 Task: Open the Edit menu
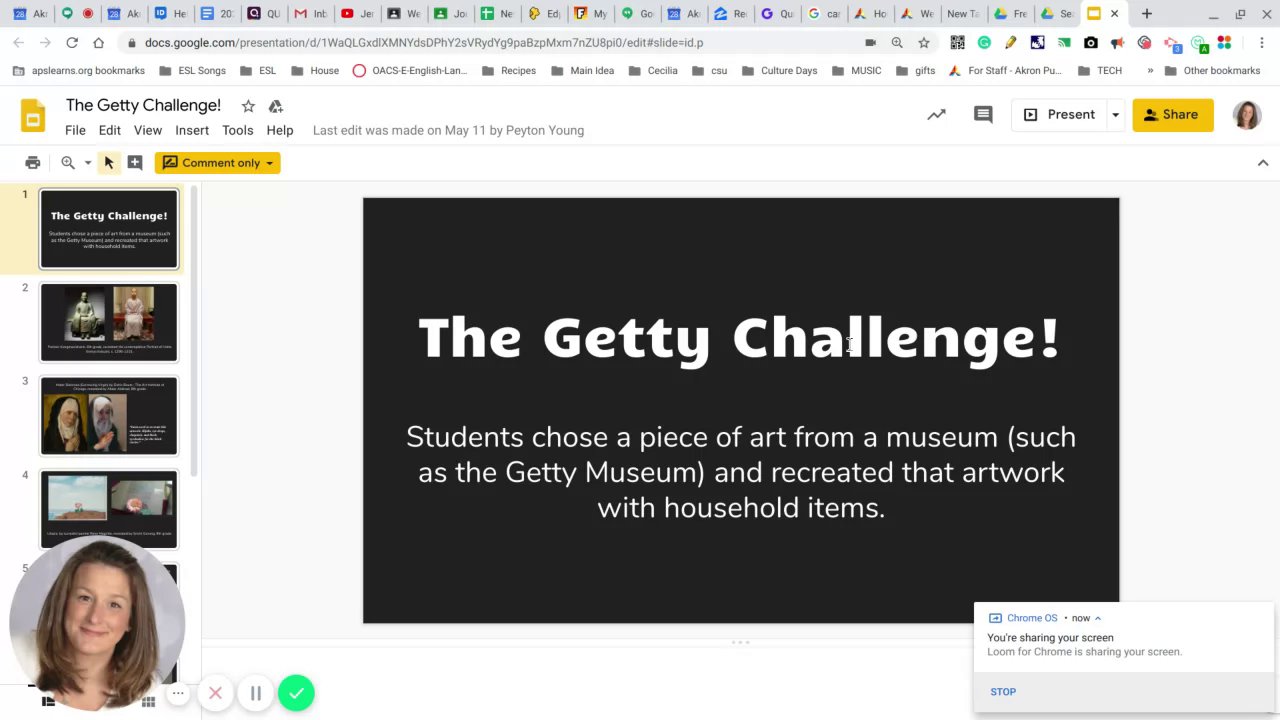pos(110,130)
